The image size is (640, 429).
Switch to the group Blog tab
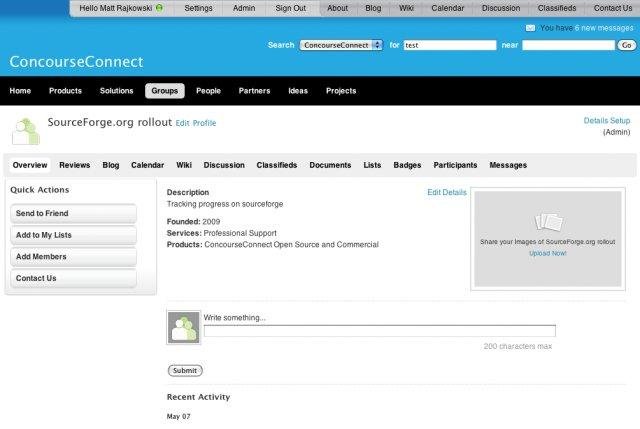point(111,165)
